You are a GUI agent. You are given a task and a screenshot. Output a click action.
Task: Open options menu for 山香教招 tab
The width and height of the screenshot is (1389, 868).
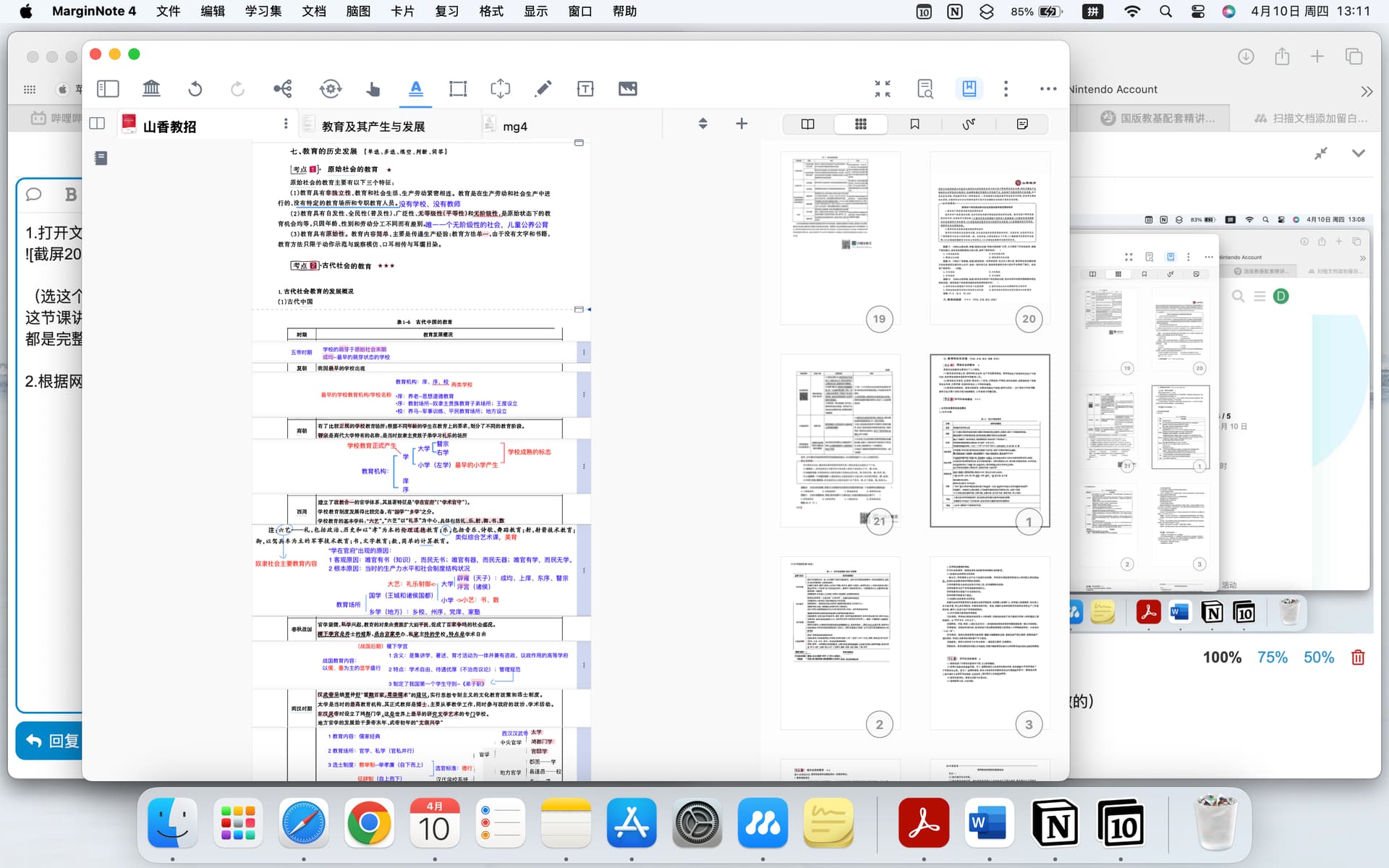[286, 124]
